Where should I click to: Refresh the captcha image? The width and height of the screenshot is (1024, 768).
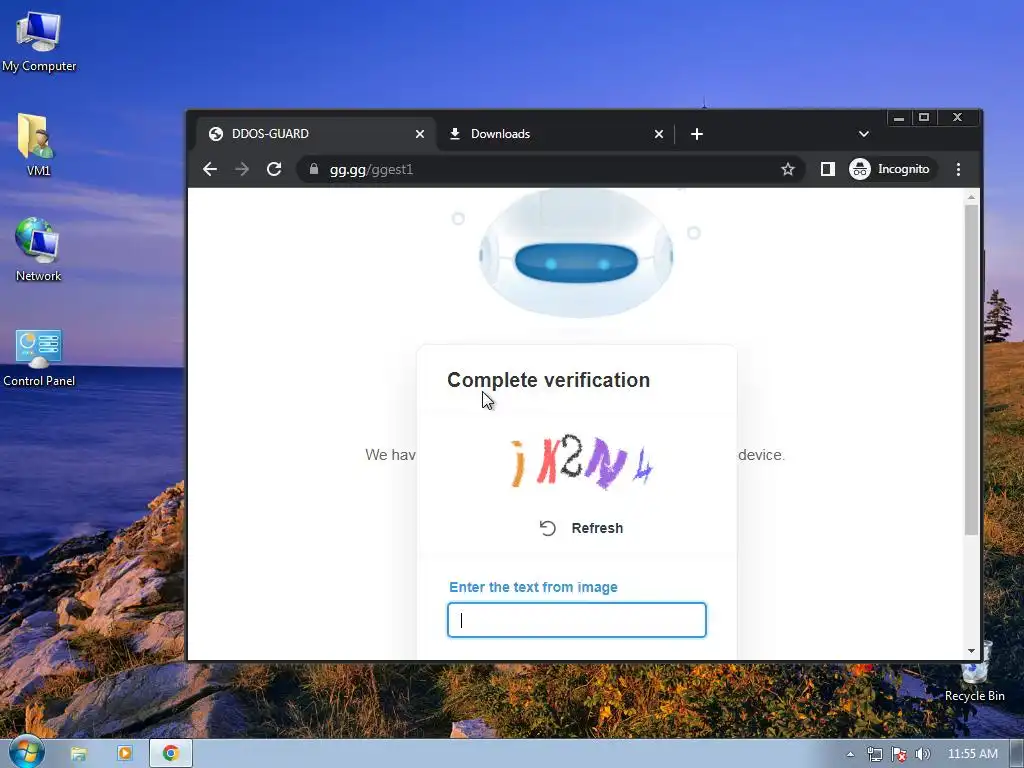pyautogui.click(x=581, y=528)
